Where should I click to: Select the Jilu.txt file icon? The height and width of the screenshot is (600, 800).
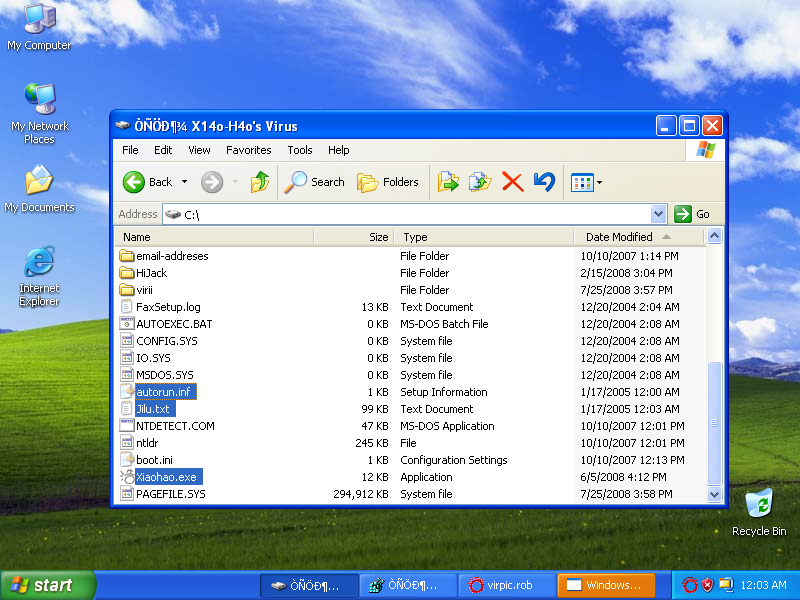click(127, 409)
